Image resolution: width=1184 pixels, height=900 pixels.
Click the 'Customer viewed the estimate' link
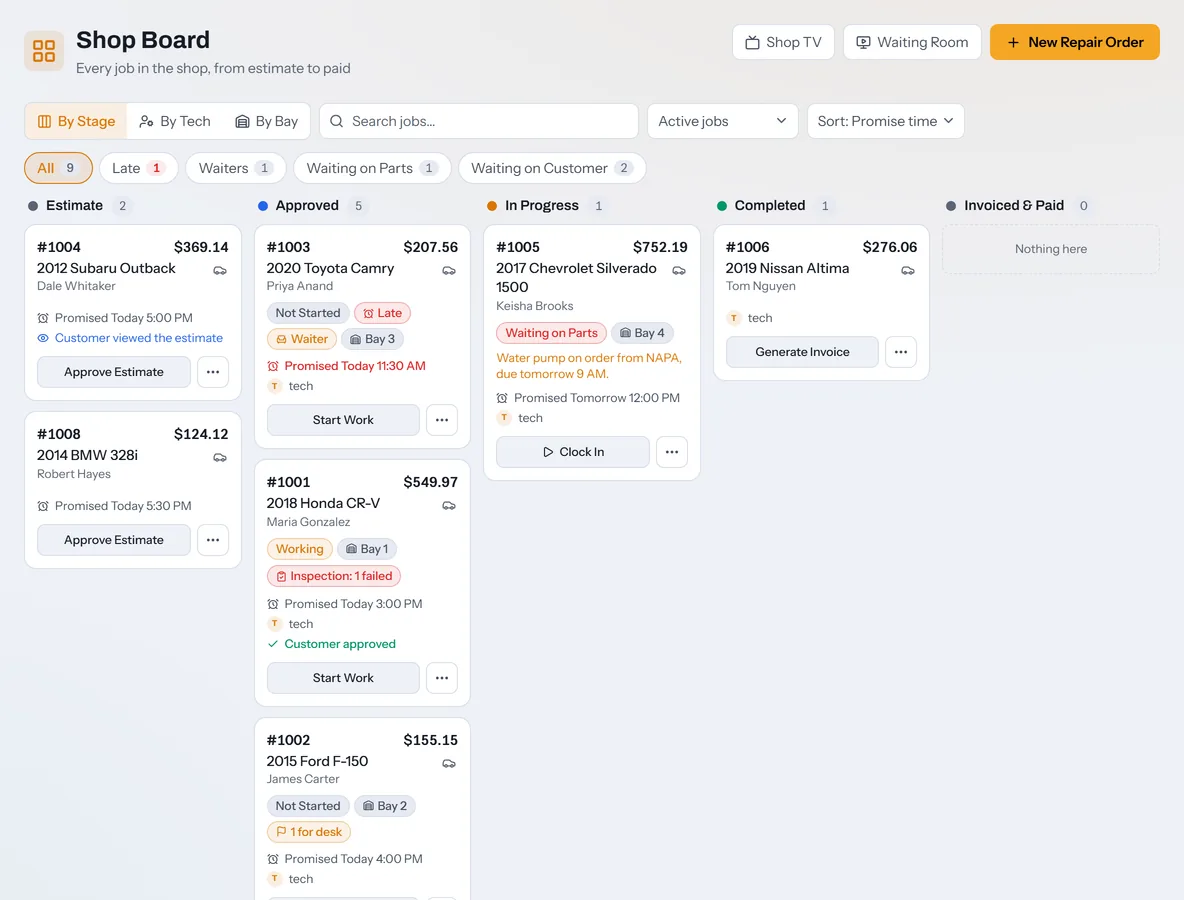[139, 338]
